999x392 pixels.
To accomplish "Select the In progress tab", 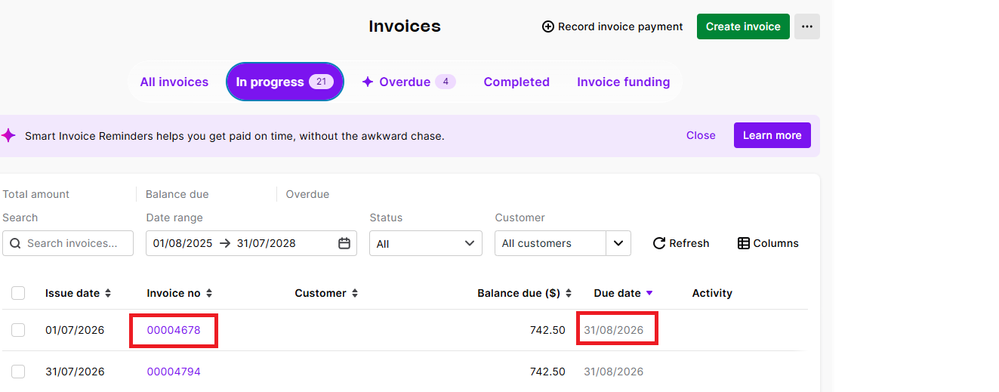I will pos(285,82).
